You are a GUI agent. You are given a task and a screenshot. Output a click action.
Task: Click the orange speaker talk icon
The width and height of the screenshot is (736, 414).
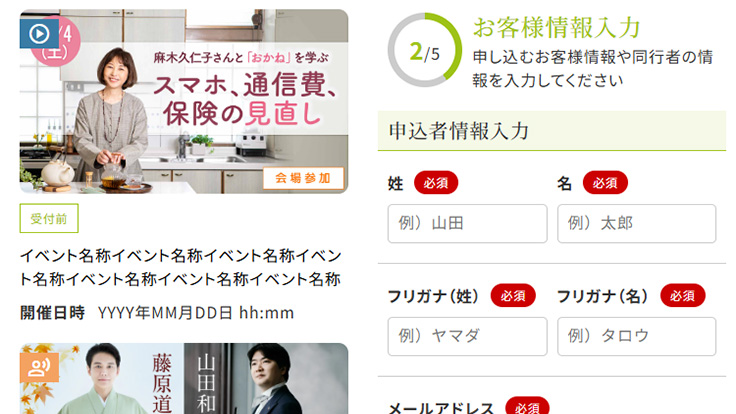[x=39, y=367]
